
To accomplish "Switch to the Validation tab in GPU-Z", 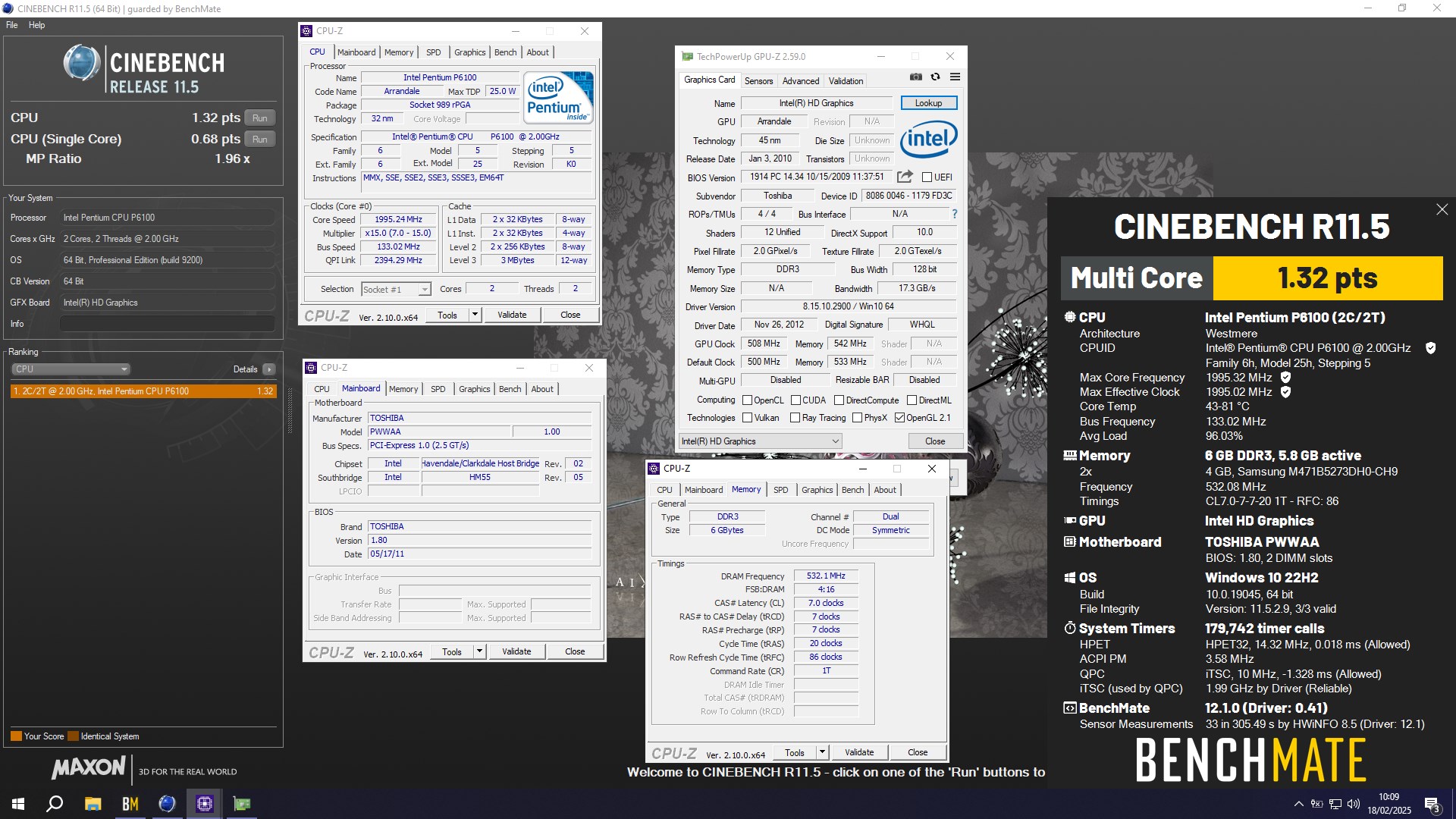I will pyautogui.click(x=846, y=81).
